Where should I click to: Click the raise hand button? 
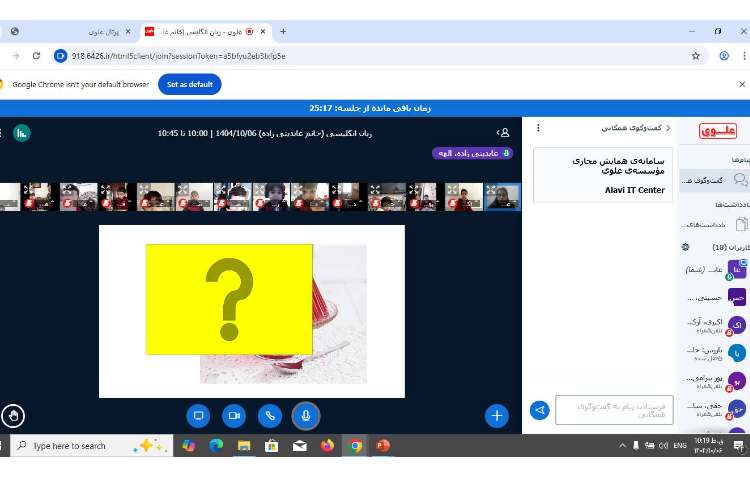click(x=14, y=415)
